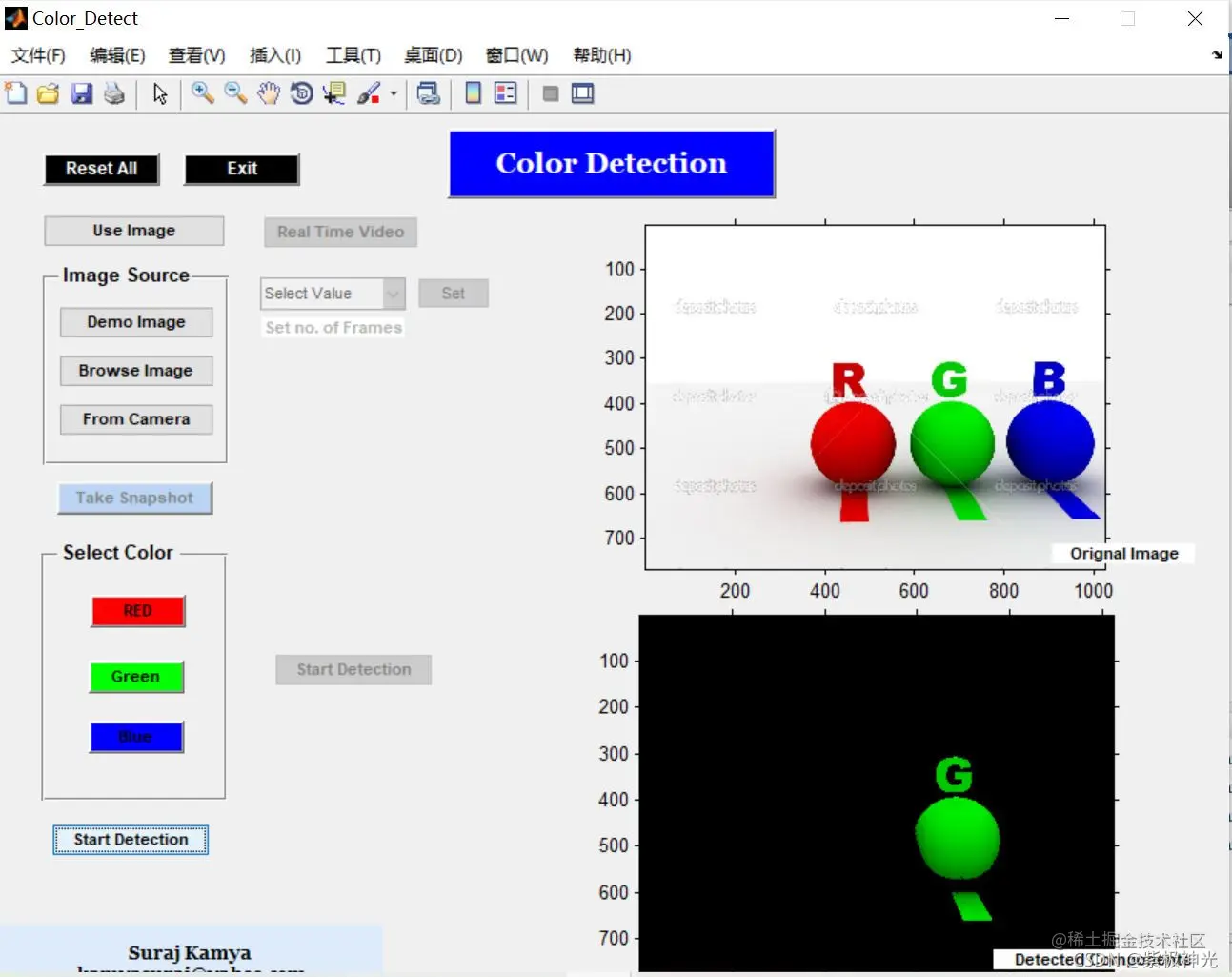Select the Pan hand tool
Image resolution: width=1232 pixels, height=977 pixels.
(269, 93)
